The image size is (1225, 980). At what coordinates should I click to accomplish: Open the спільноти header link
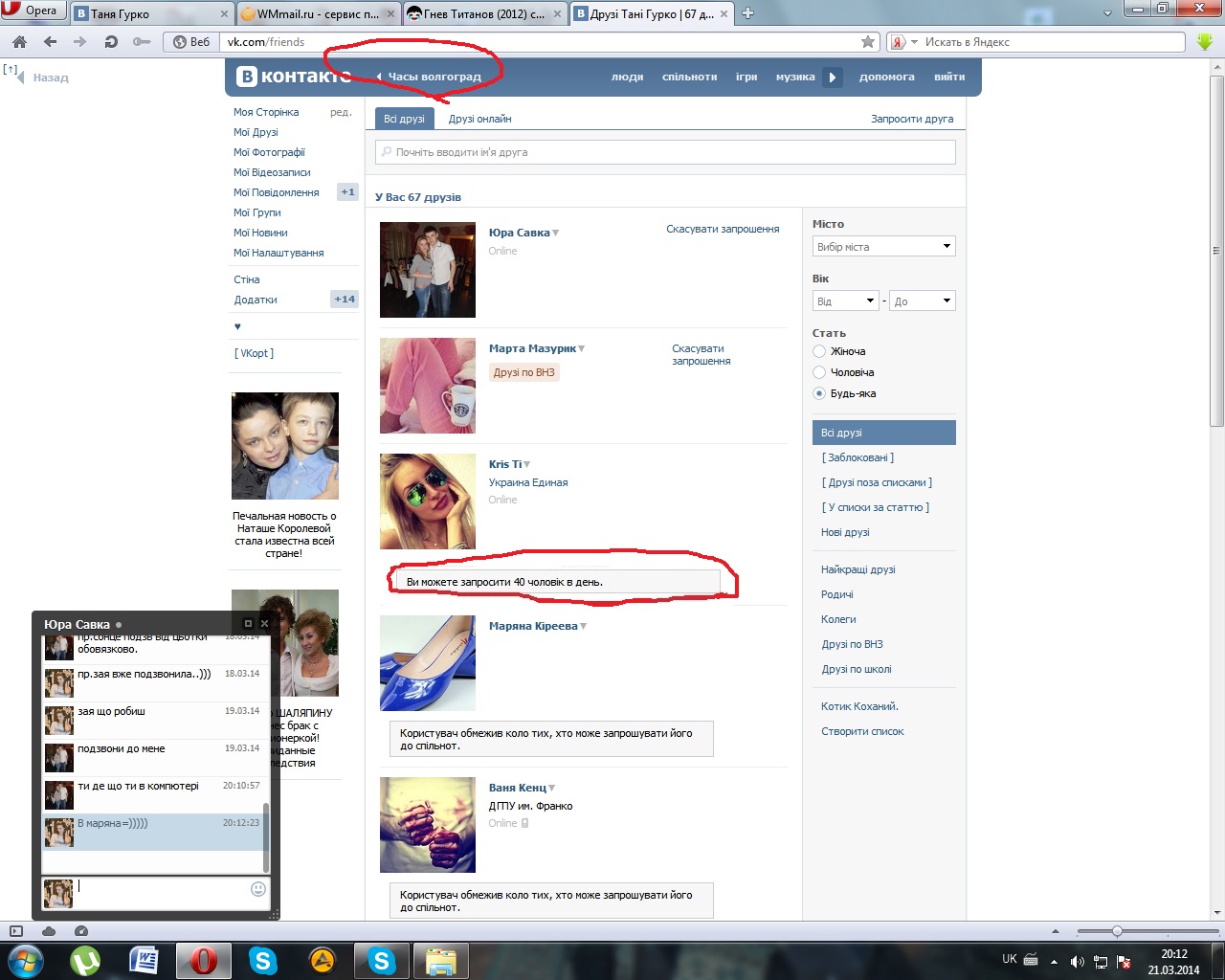coord(689,77)
